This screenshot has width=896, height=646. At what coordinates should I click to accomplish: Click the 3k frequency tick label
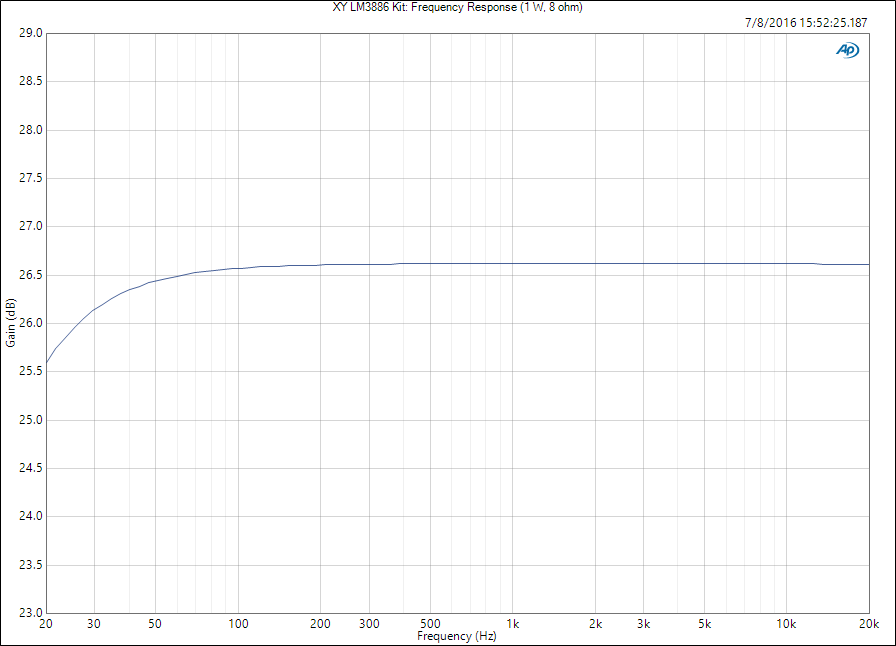(643, 624)
